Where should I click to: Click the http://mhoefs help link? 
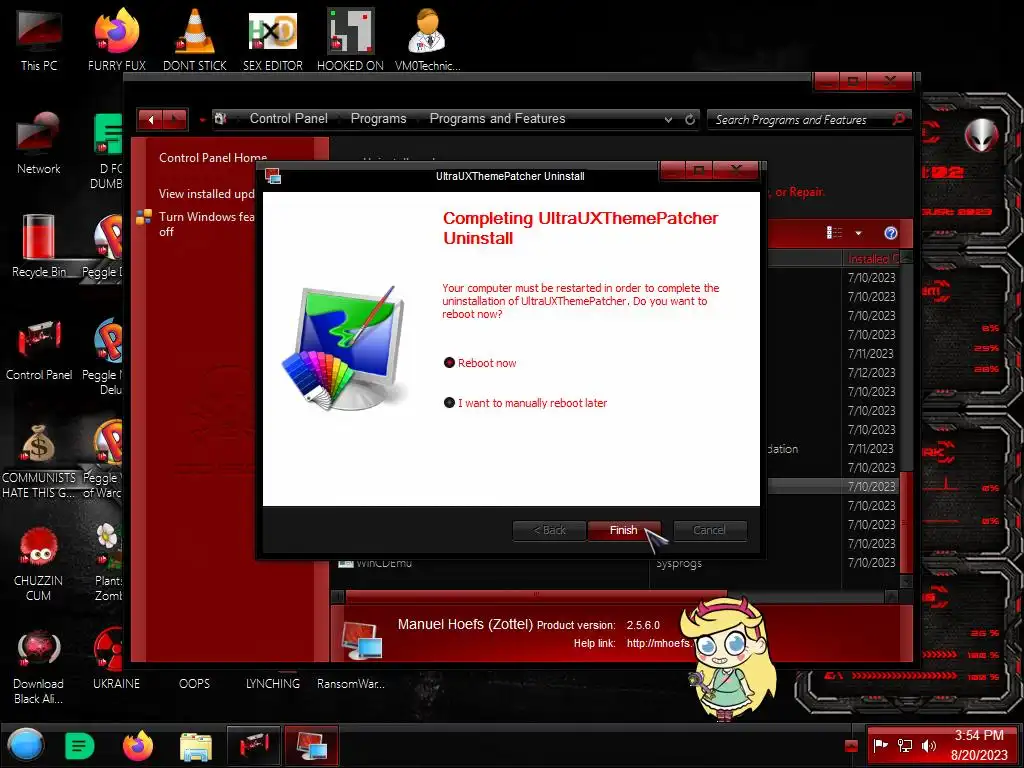tap(658, 643)
